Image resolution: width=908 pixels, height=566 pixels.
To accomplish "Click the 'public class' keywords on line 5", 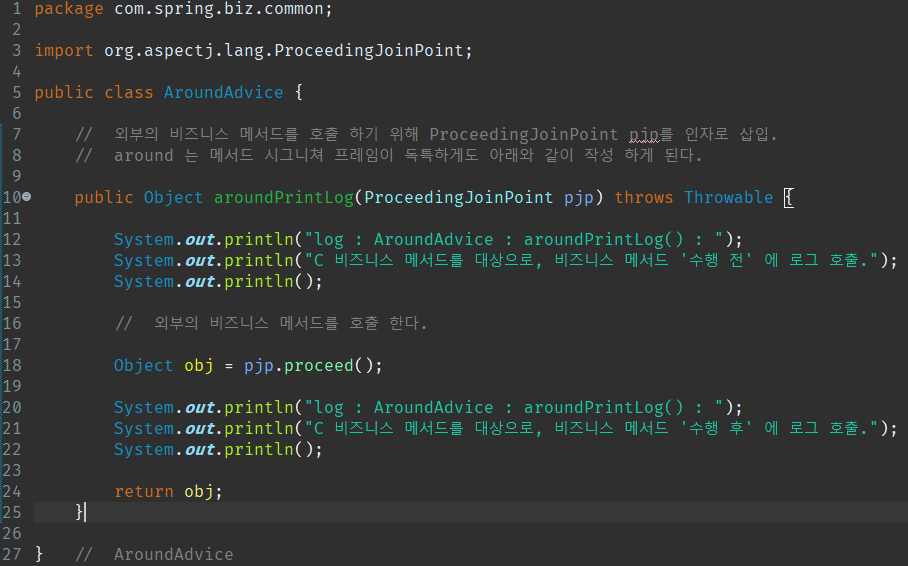I will [x=94, y=93].
